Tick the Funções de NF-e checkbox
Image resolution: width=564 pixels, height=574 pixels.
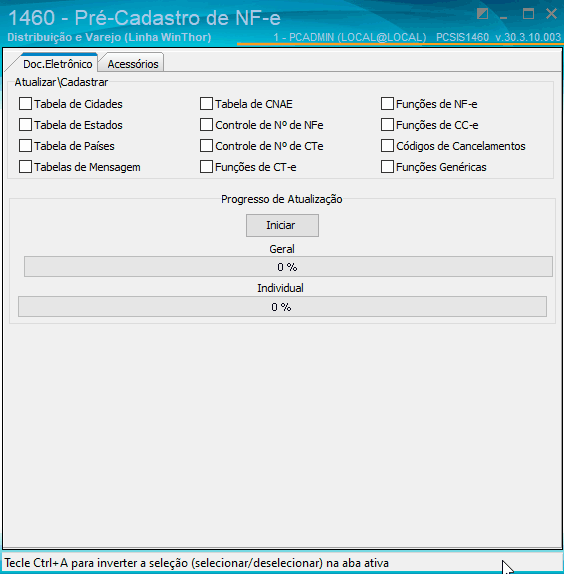click(387, 104)
